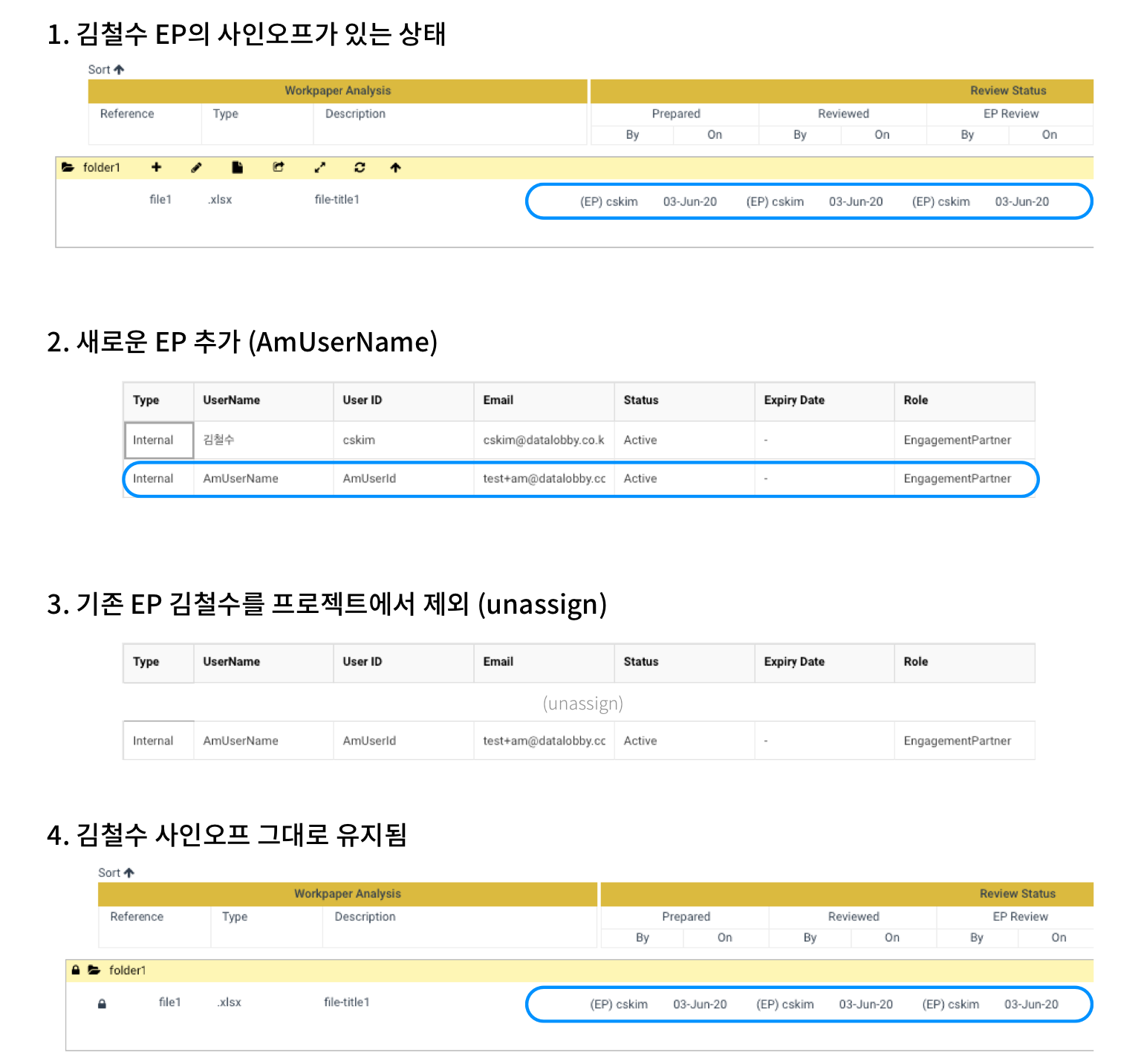Click the Workpaper Analysis header in section 4 table
This screenshot has height=1064, width=1141.
pyautogui.click(x=347, y=893)
